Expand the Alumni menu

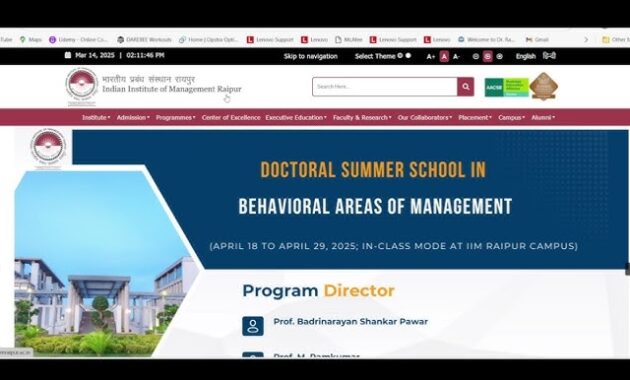(543, 118)
